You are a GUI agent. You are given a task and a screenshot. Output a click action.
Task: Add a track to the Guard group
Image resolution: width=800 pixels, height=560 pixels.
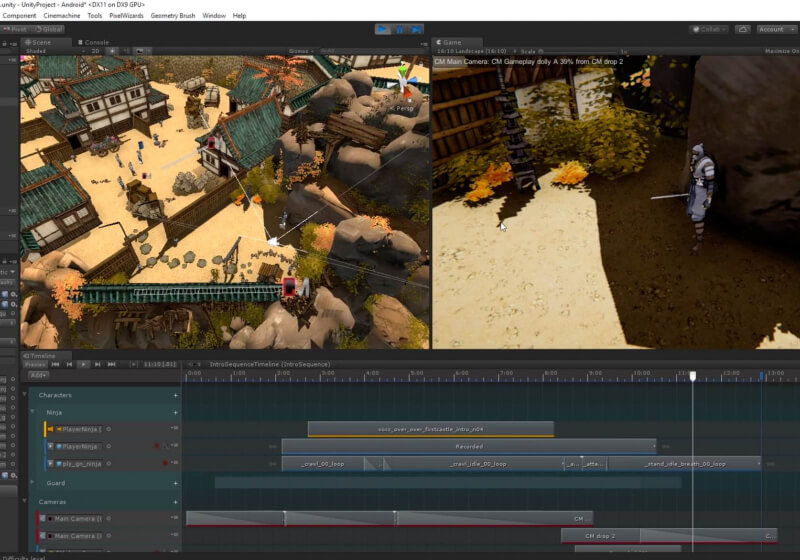(x=176, y=483)
